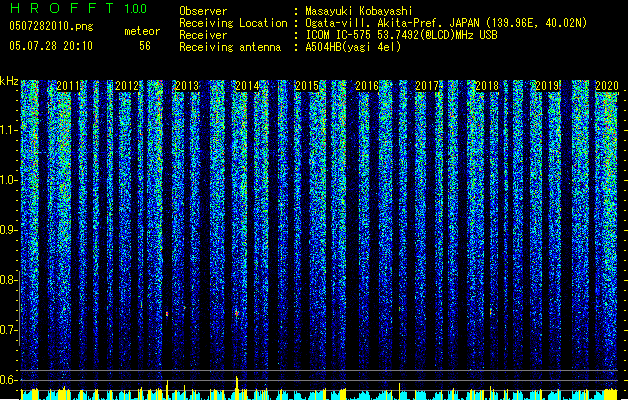Viewport: 629px width, 400px height.
Task: Click the Receiving Location label
Action: click(233, 23)
